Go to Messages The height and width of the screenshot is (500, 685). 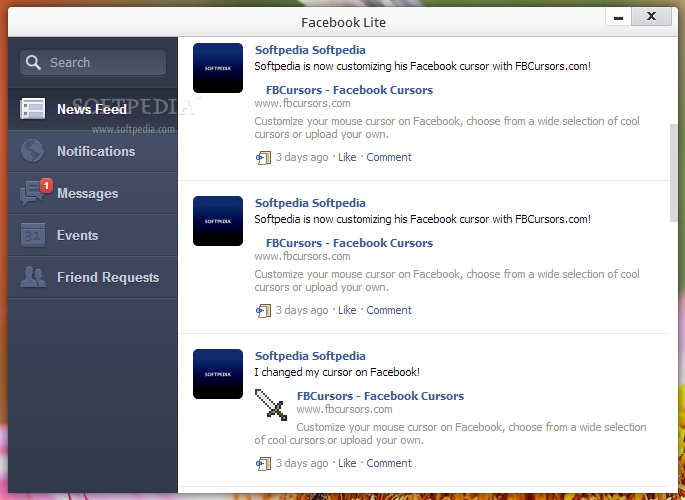click(x=93, y=193)
